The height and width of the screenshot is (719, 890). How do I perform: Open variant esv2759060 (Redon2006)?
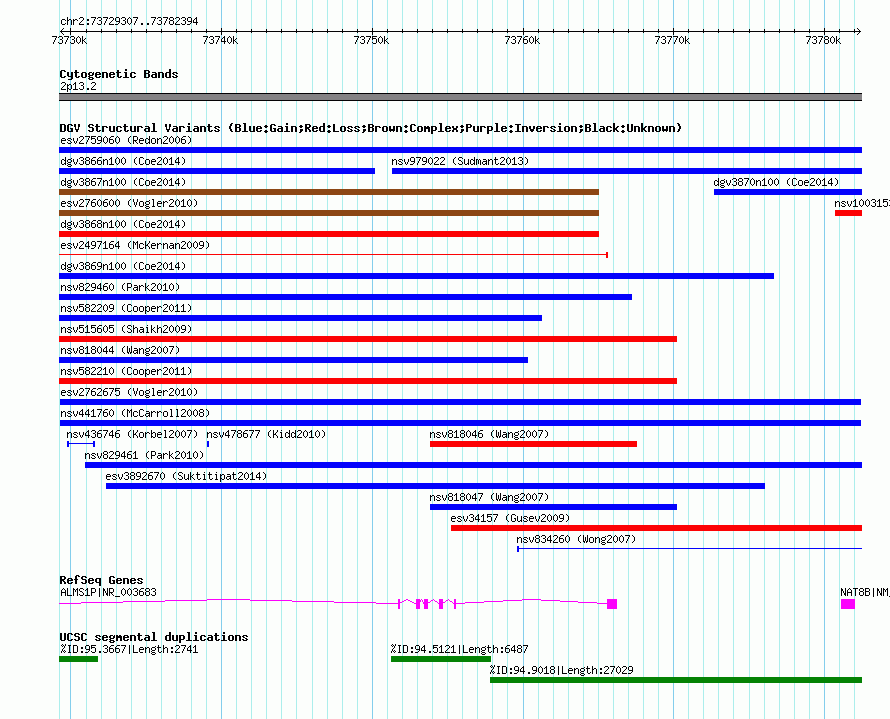[126, 140]
